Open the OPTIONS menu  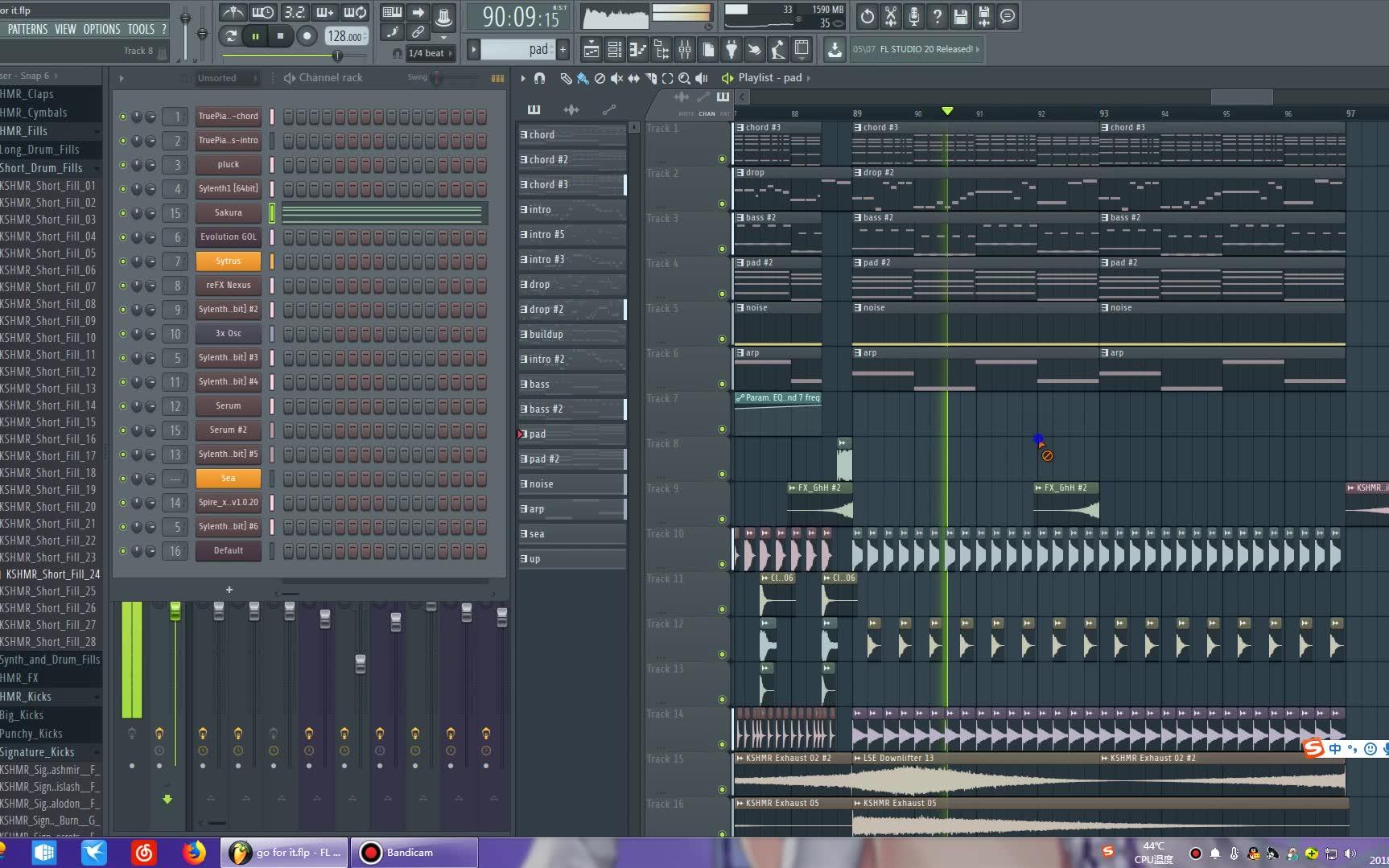click(101, 29)
